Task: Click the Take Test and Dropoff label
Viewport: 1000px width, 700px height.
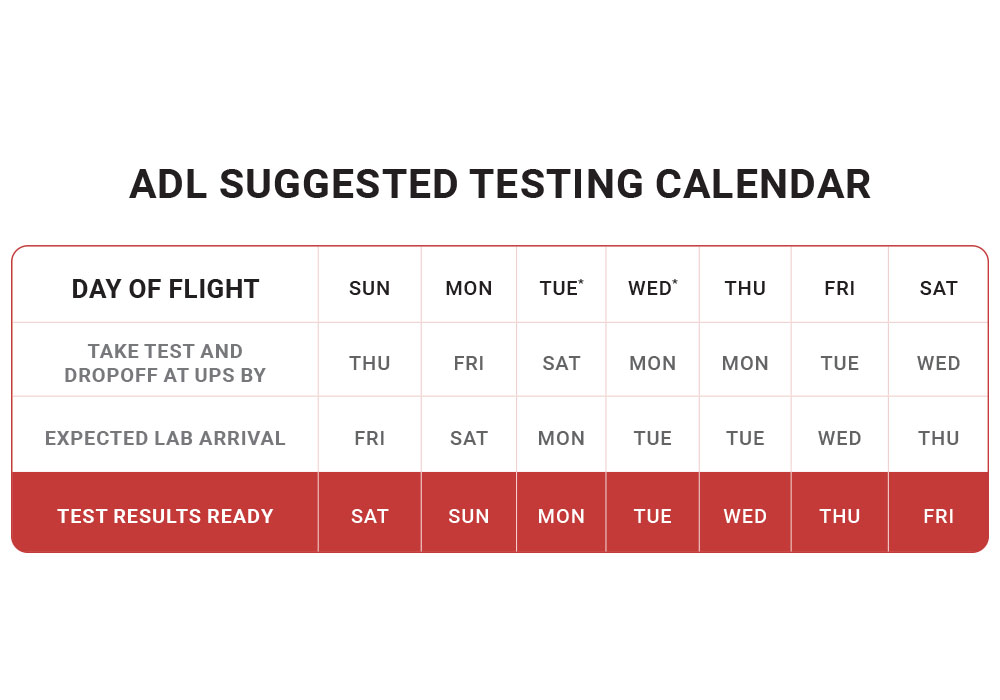Action: [165, 363]
